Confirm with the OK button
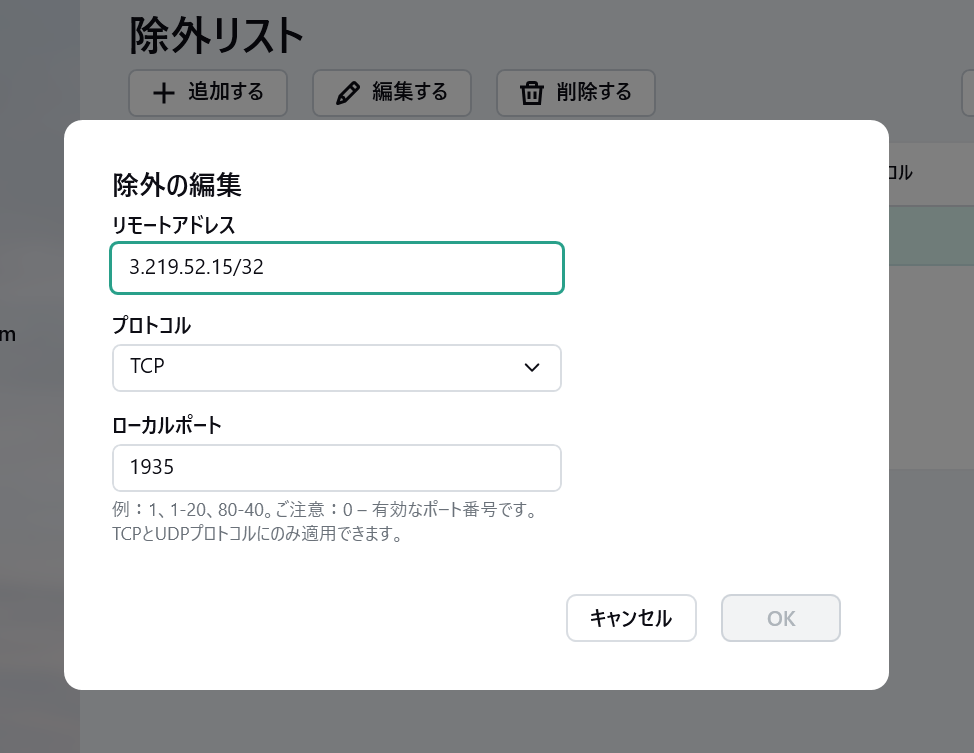974x753 pixels. point(781,618)
